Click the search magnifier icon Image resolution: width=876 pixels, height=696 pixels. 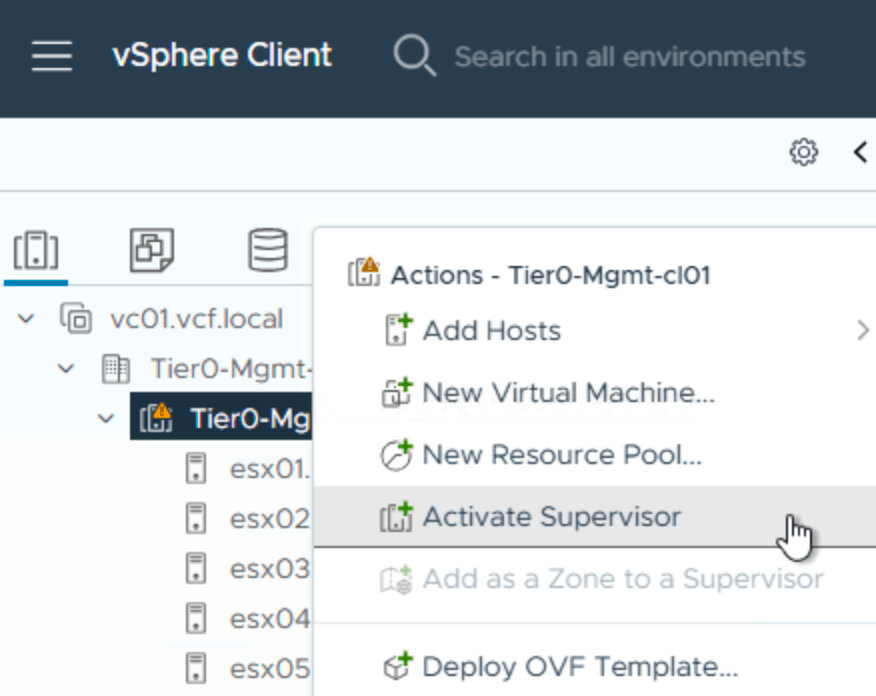click(x=413, y=56)
